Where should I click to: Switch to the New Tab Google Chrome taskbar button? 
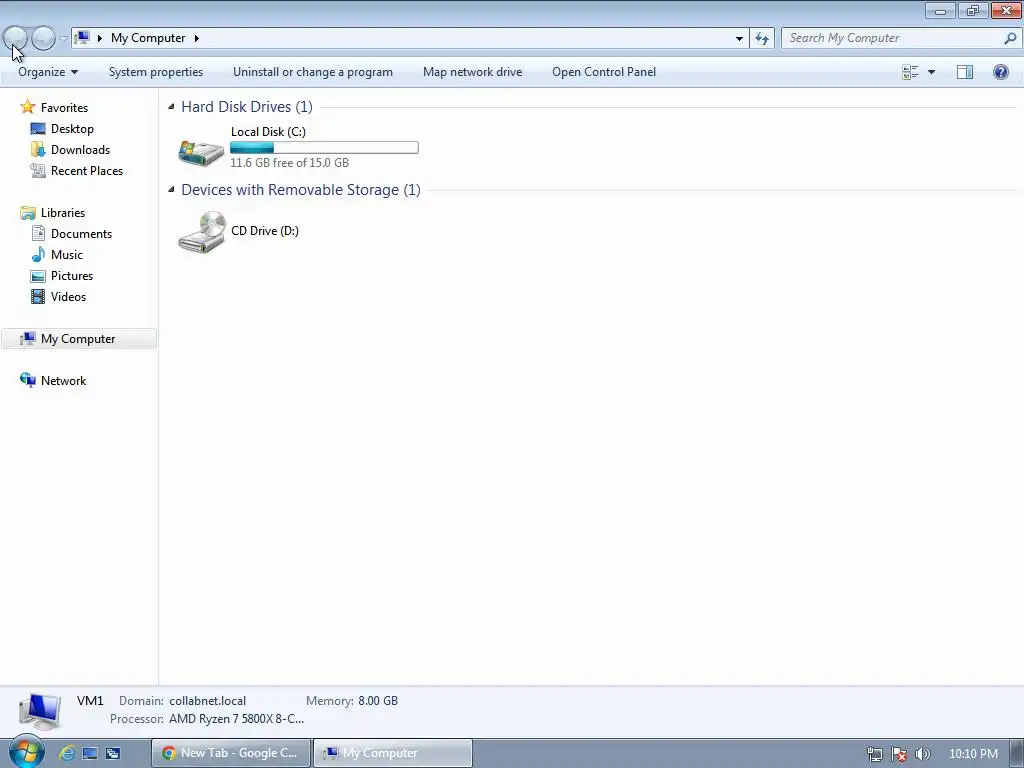[x=231, y=753]
